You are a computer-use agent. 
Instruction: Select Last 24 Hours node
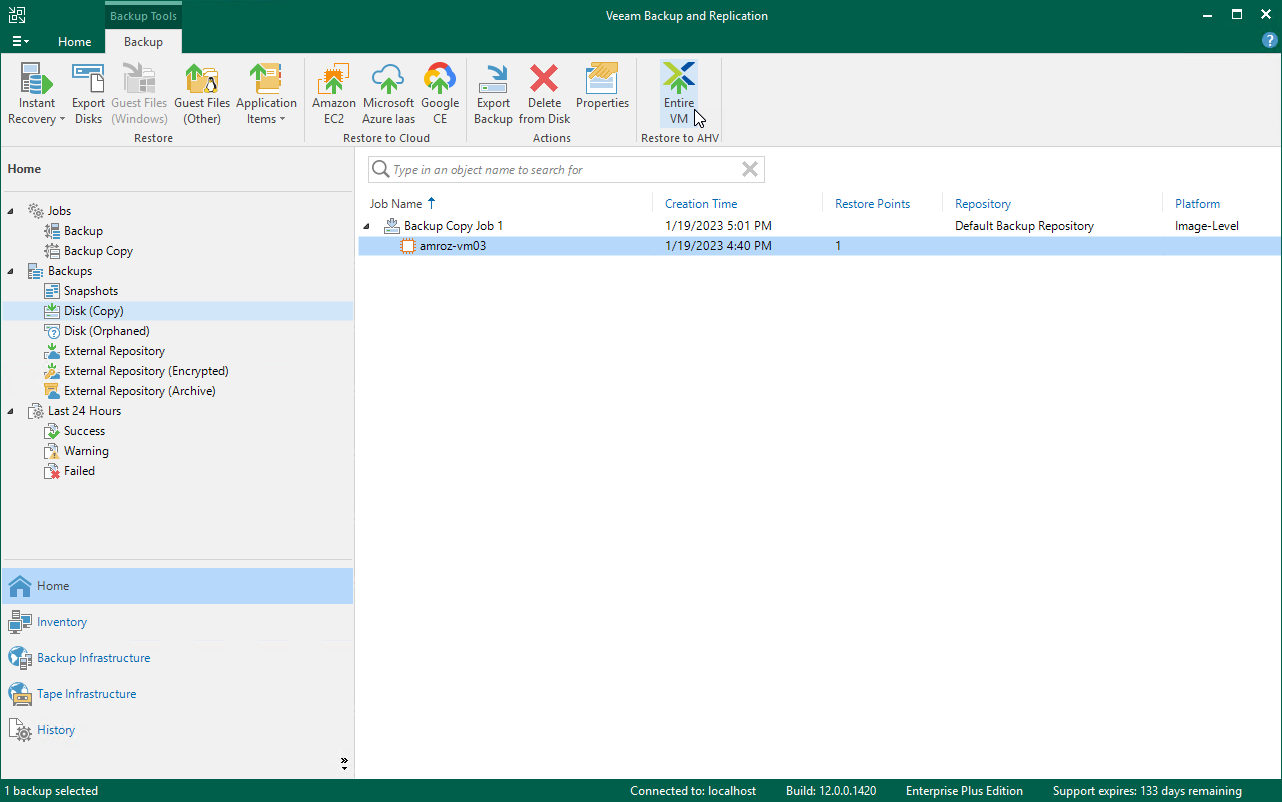(x=84, y=411)
